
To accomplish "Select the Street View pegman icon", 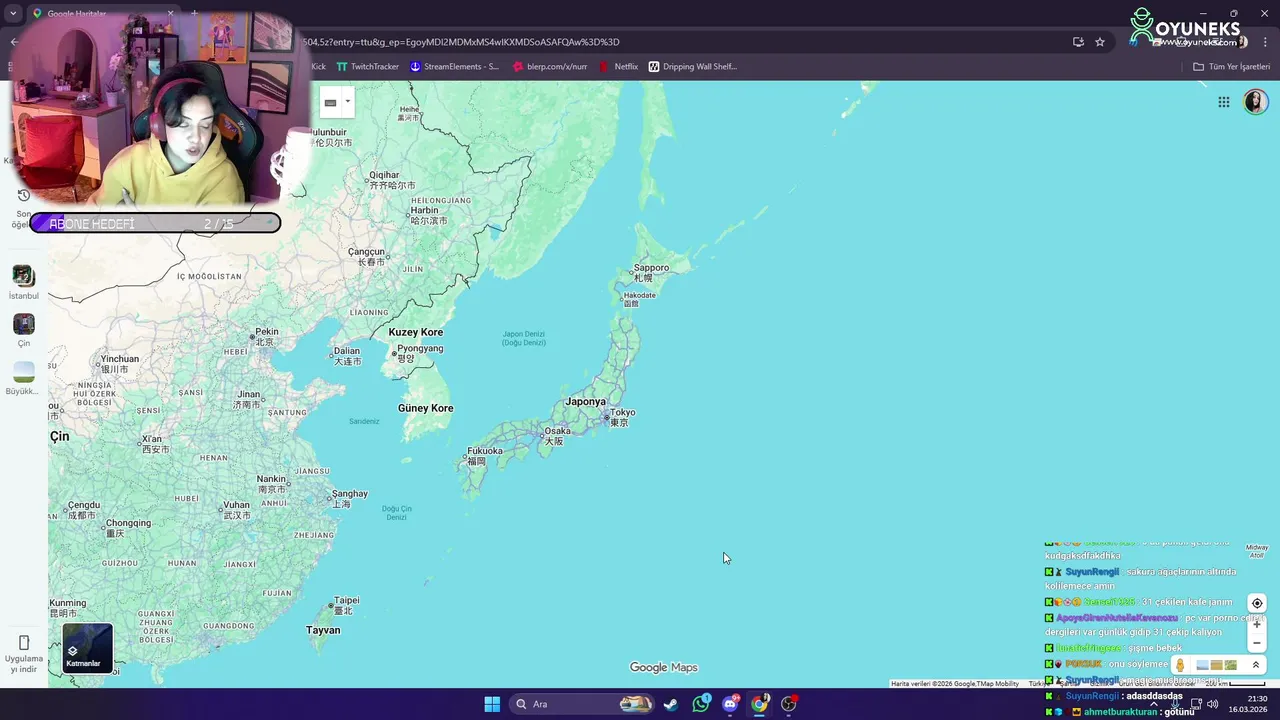I will pos(1180,665).
